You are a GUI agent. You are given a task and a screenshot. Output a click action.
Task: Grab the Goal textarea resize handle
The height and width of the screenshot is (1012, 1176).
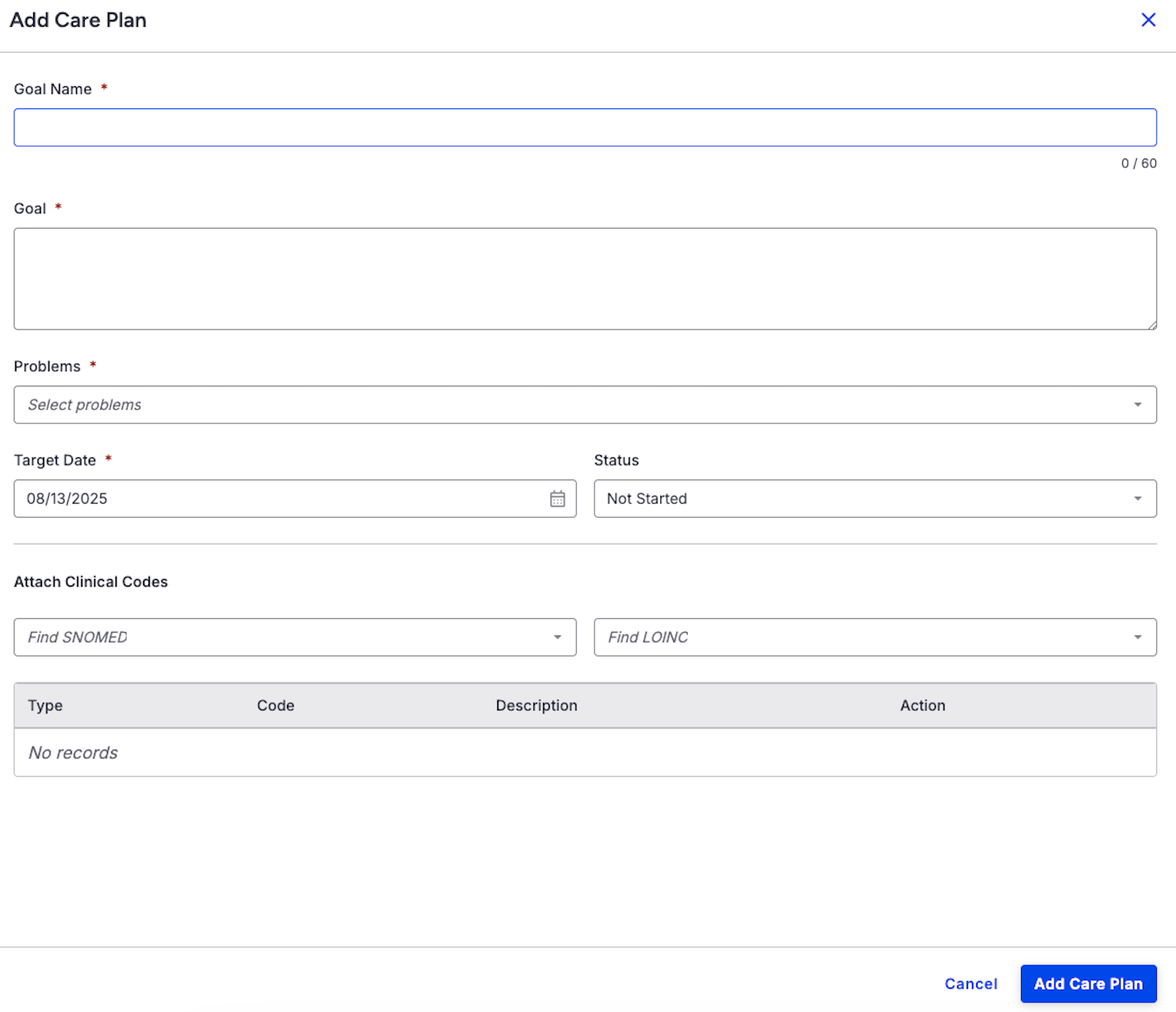(x=1152, y=325)
